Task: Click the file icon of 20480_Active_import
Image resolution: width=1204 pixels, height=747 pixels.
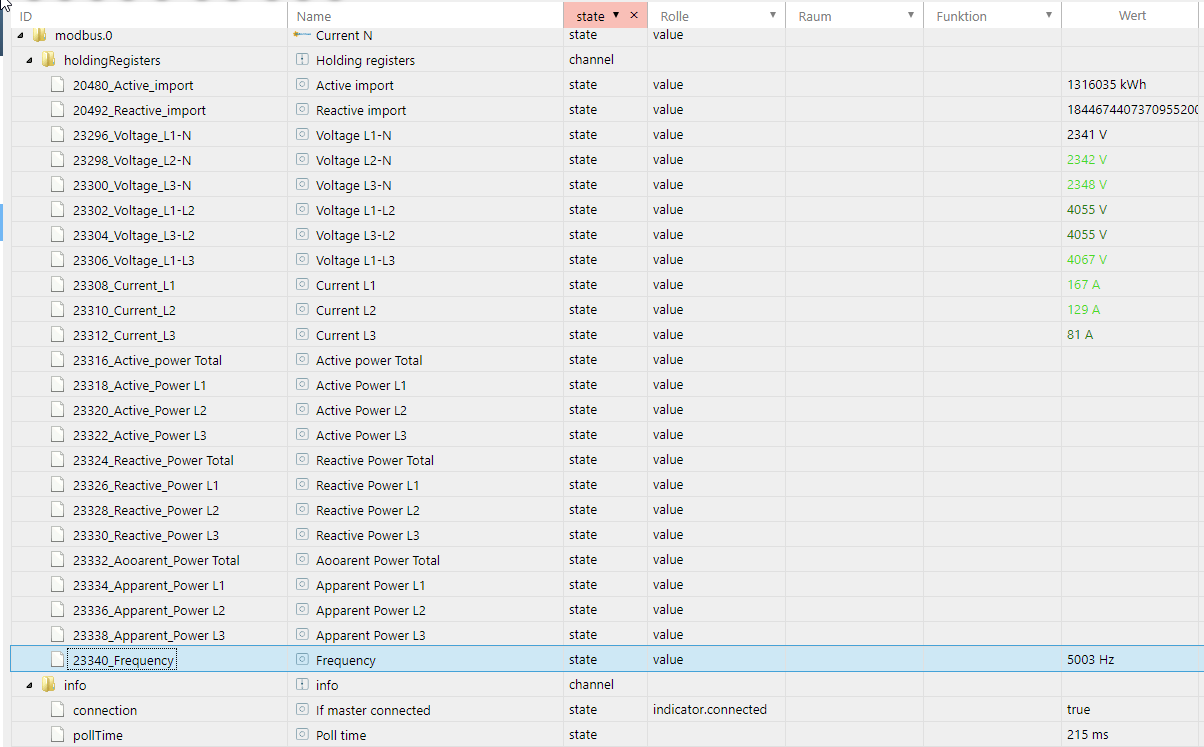Action: 58,85
